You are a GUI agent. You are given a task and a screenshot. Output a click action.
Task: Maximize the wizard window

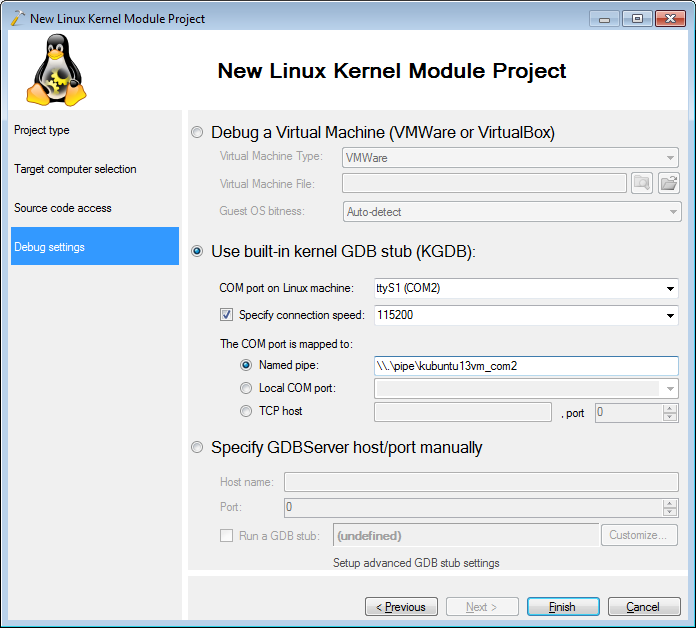[637, 19]
